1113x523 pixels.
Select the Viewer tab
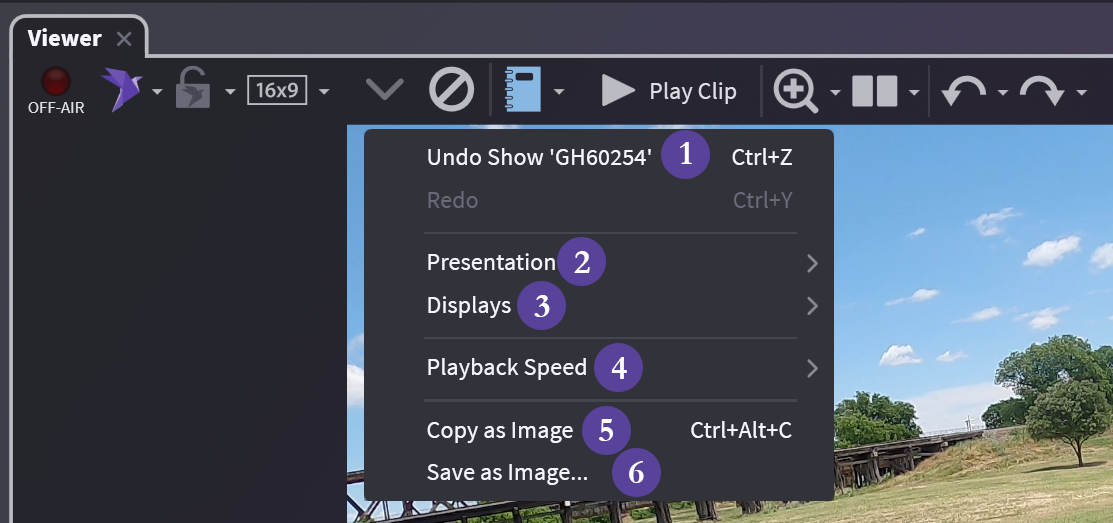(x=65, y=39)
